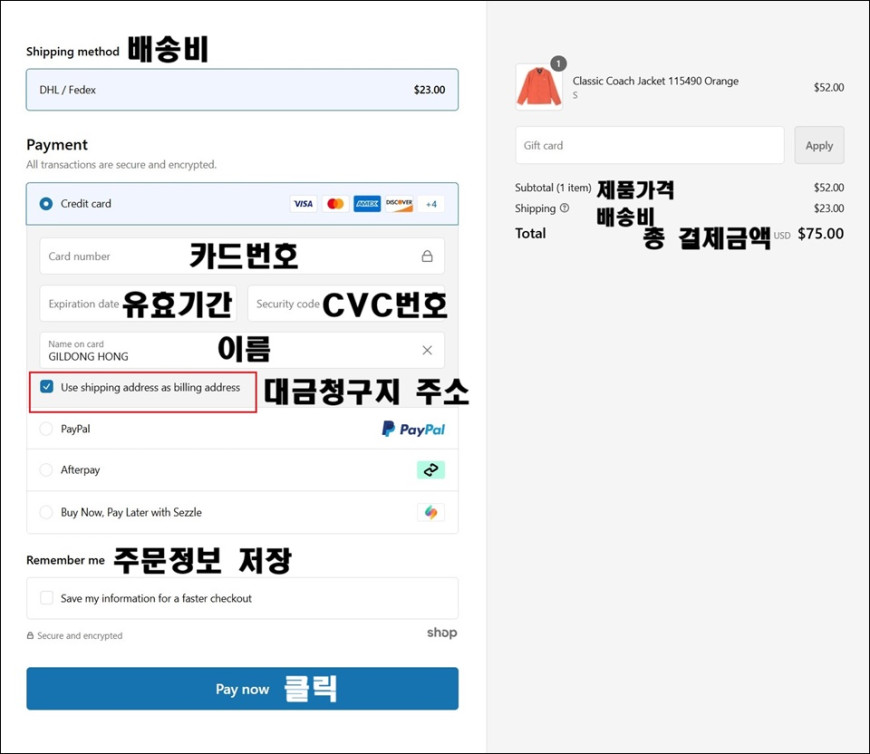870x754 pixels.
Task: Select the DHL / Fedex shipping method
Action: point(242,90)
